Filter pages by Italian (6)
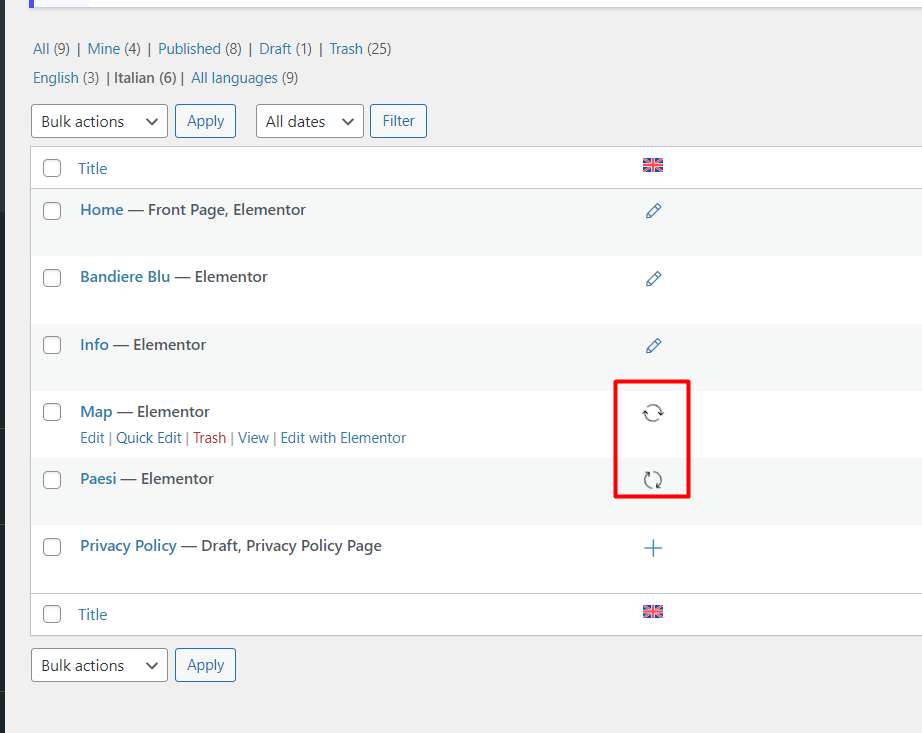Viewport: 922px width, 733px height. pos(145,78)
